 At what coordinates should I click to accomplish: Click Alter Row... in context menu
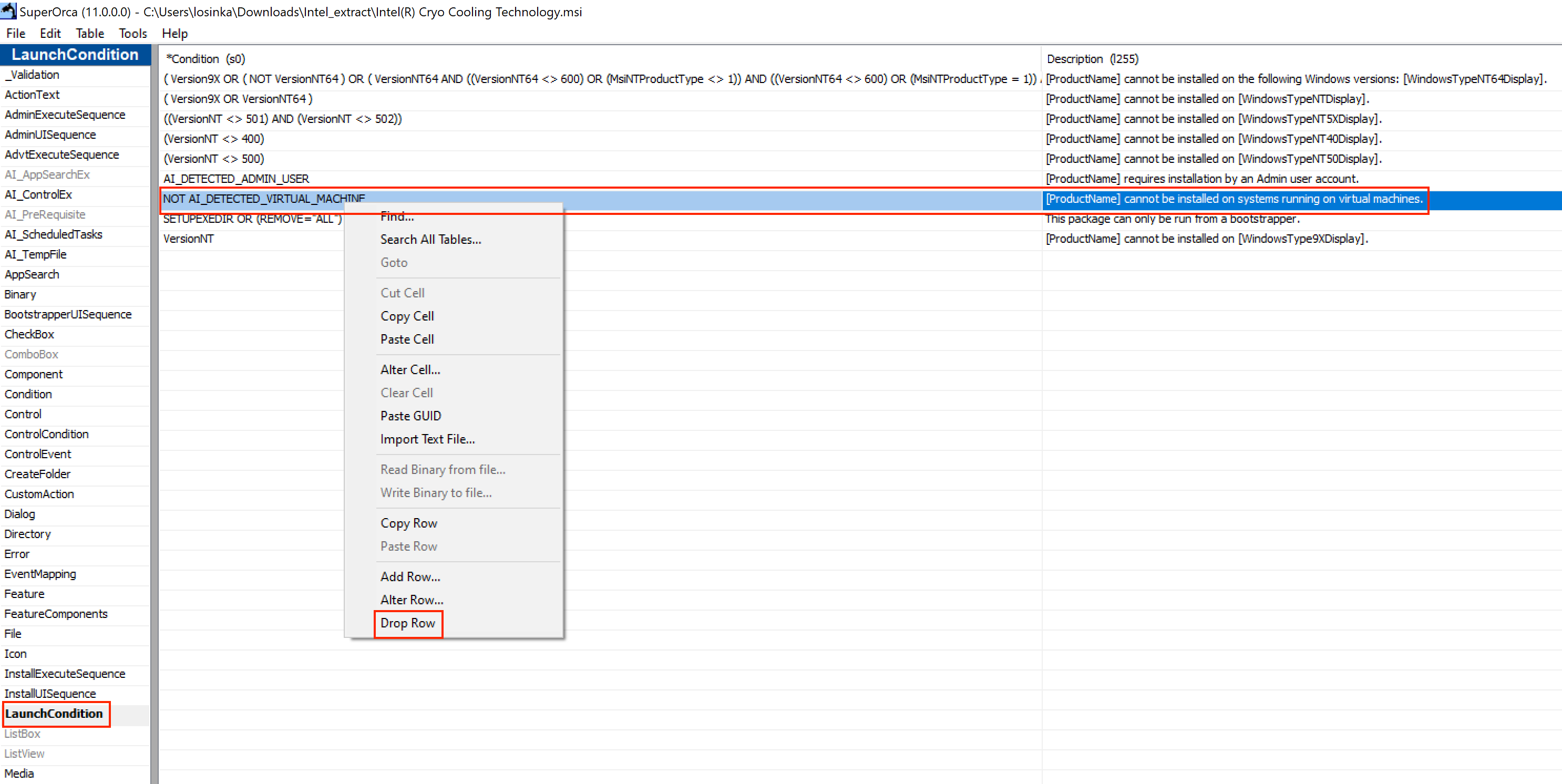coord(412,600)
